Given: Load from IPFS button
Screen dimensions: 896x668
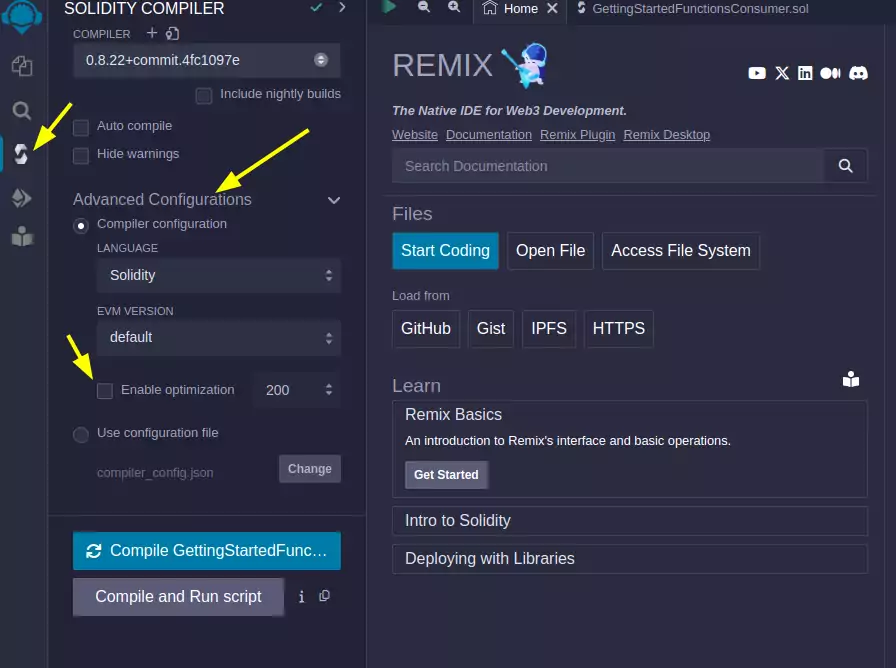Looking at the screenshot, I should tap(549, 329).
